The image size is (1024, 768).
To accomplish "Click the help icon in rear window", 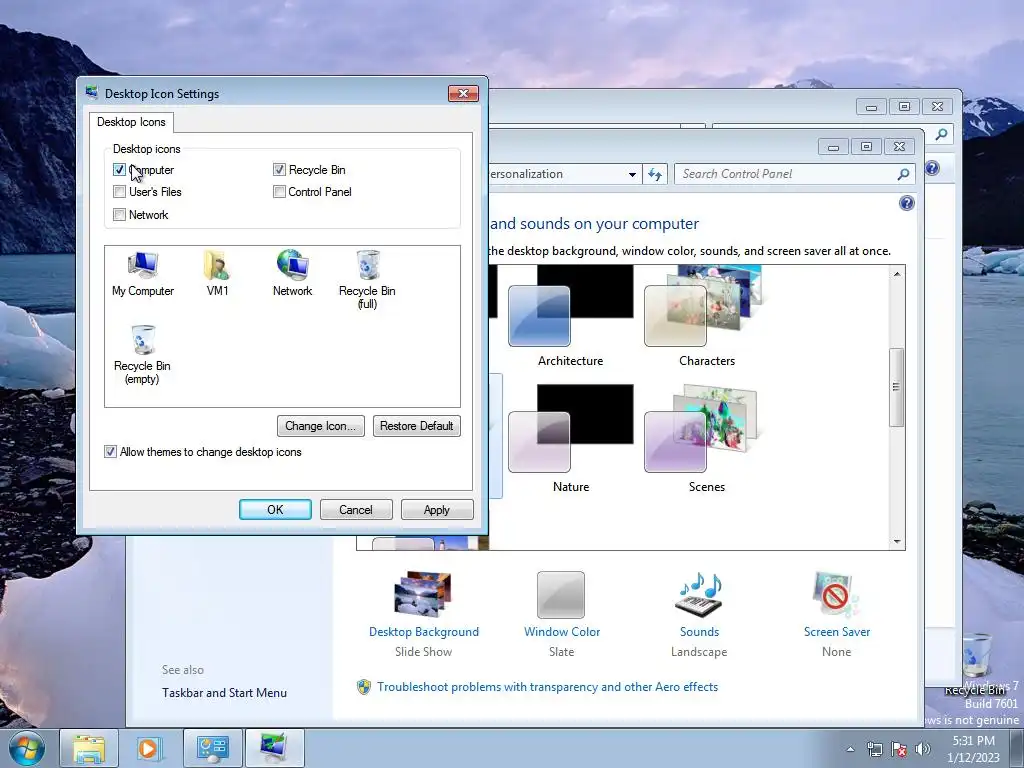I will pos(933,168).
